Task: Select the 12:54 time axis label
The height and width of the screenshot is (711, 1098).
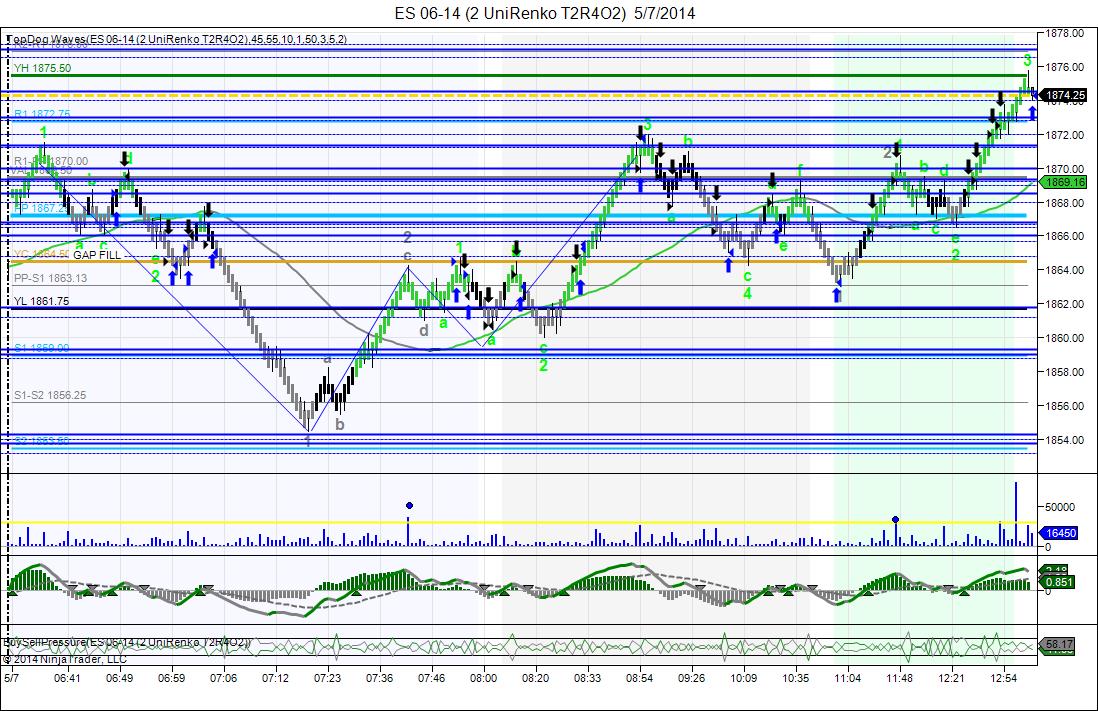Action: [1003, 678]
